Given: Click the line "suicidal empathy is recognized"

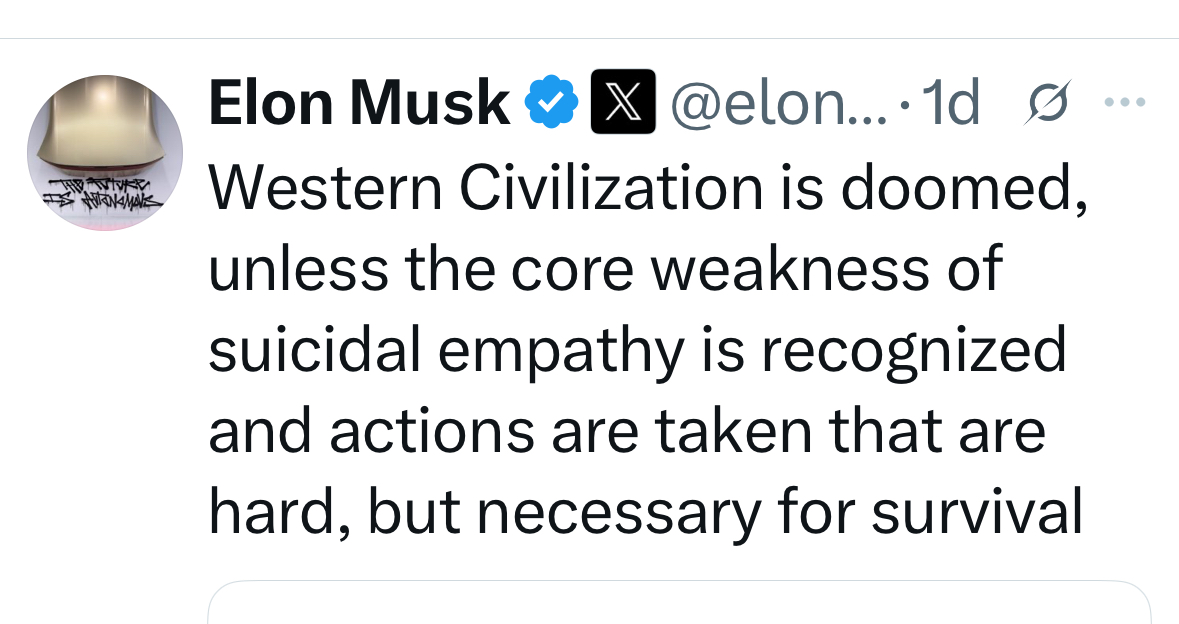Looking at the screenshot, I should pyautogui.click(x=638, y=351).
